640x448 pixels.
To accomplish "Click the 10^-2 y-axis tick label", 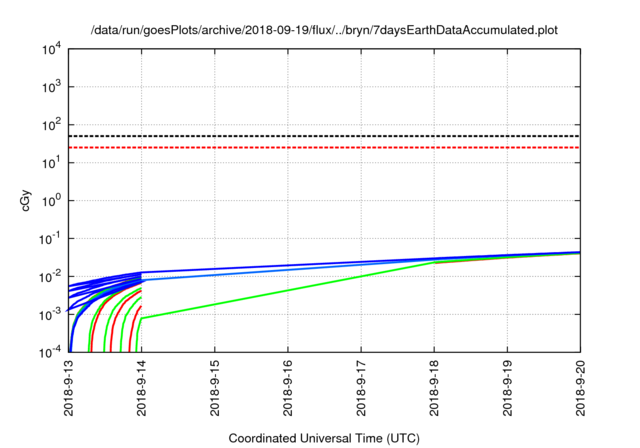I will (49, 277).
